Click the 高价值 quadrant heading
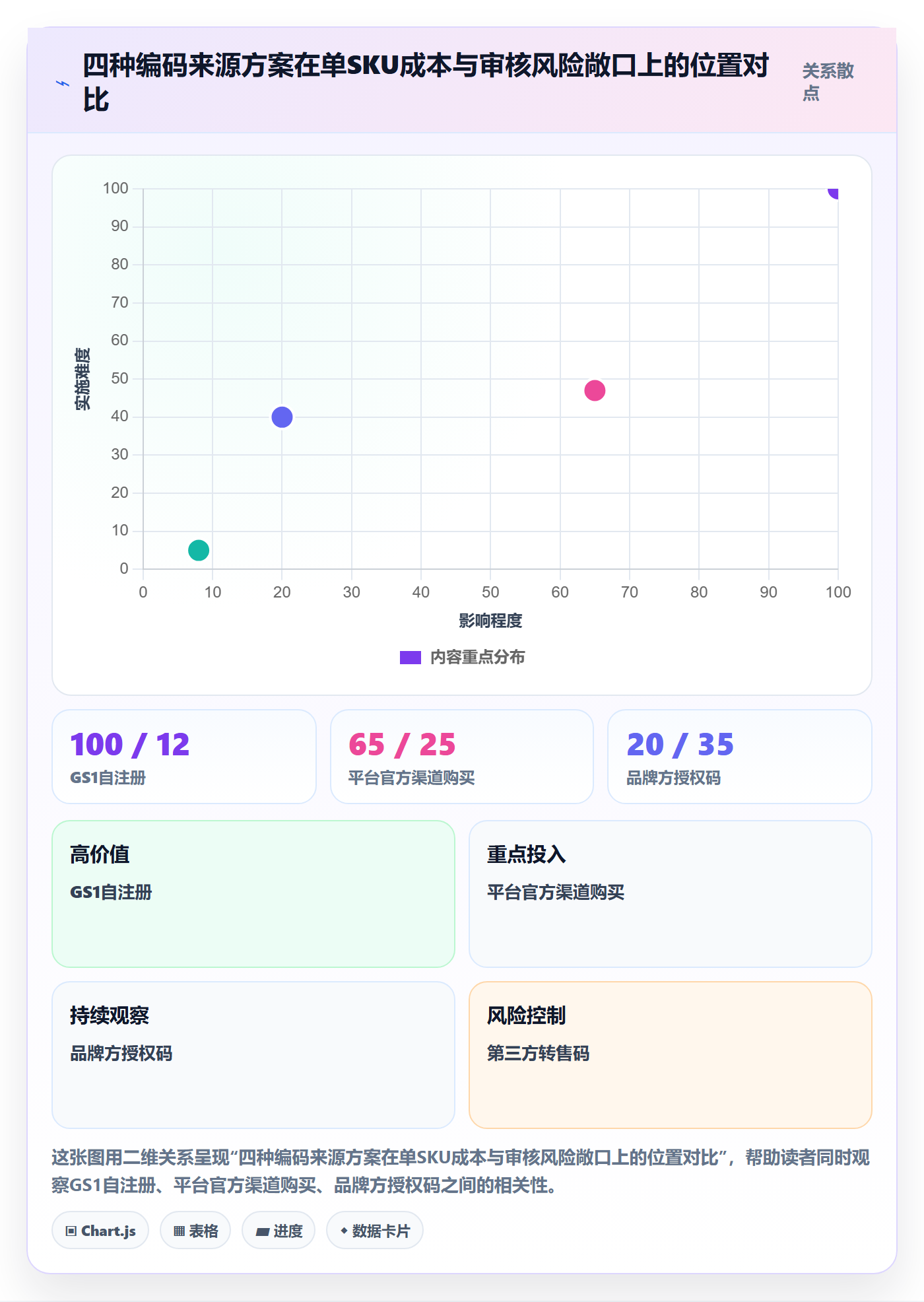 [x=100, y=854]
